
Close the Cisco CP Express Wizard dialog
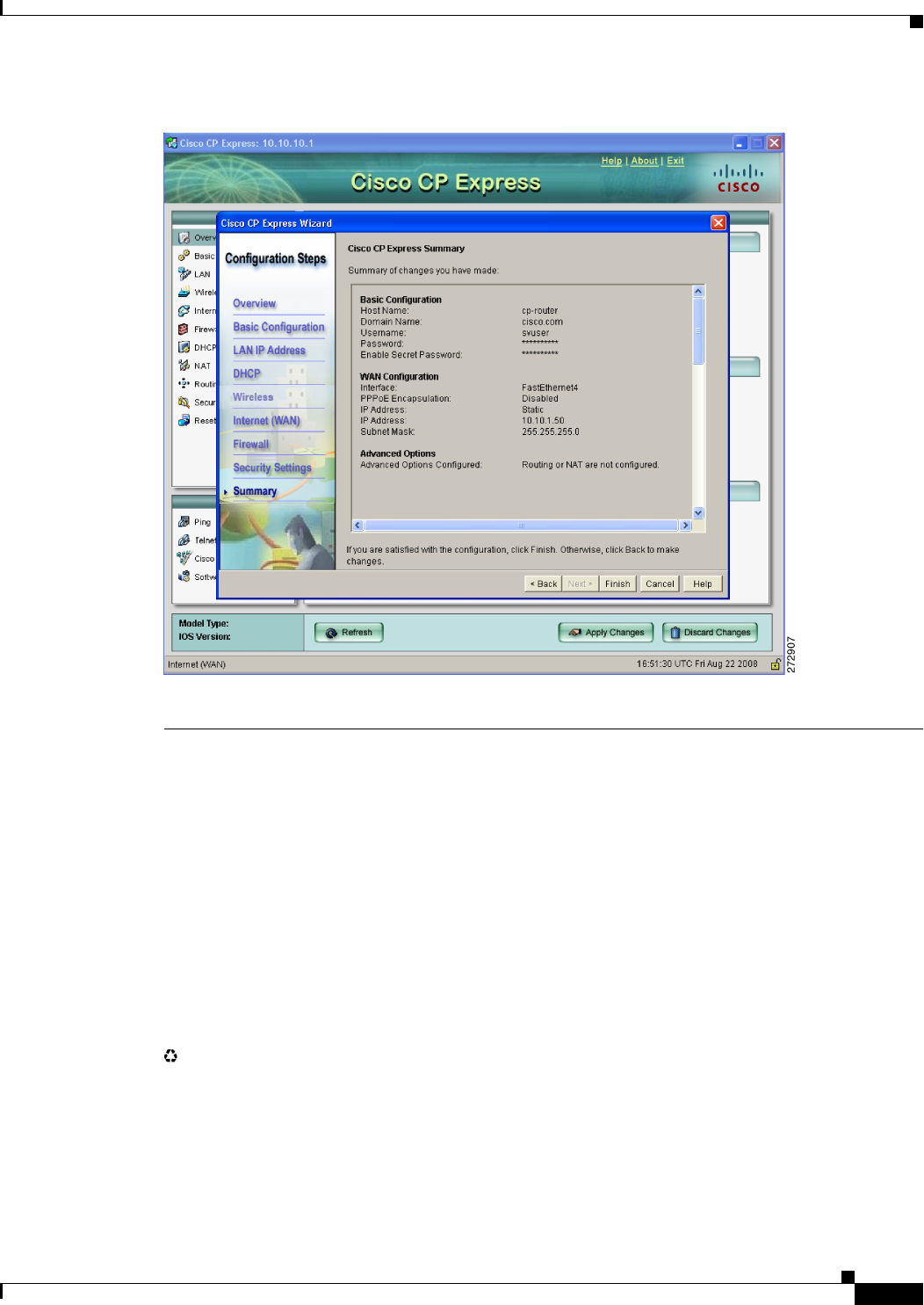[x=718, y=223]
